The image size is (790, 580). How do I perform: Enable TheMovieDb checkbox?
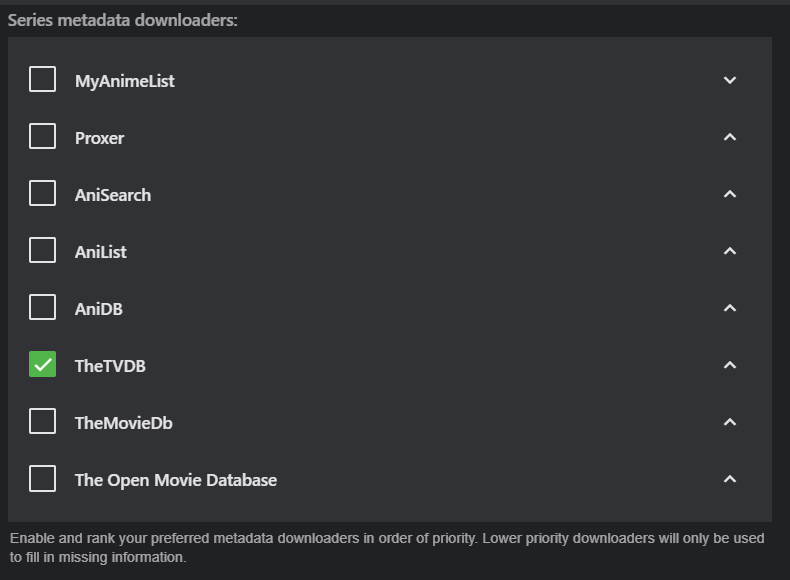click(42, 422)
